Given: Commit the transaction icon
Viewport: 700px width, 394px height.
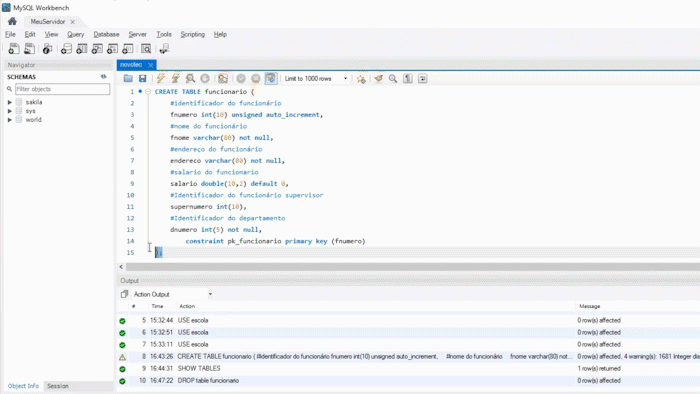Looking at the screenshot, I should click(241, 79).
